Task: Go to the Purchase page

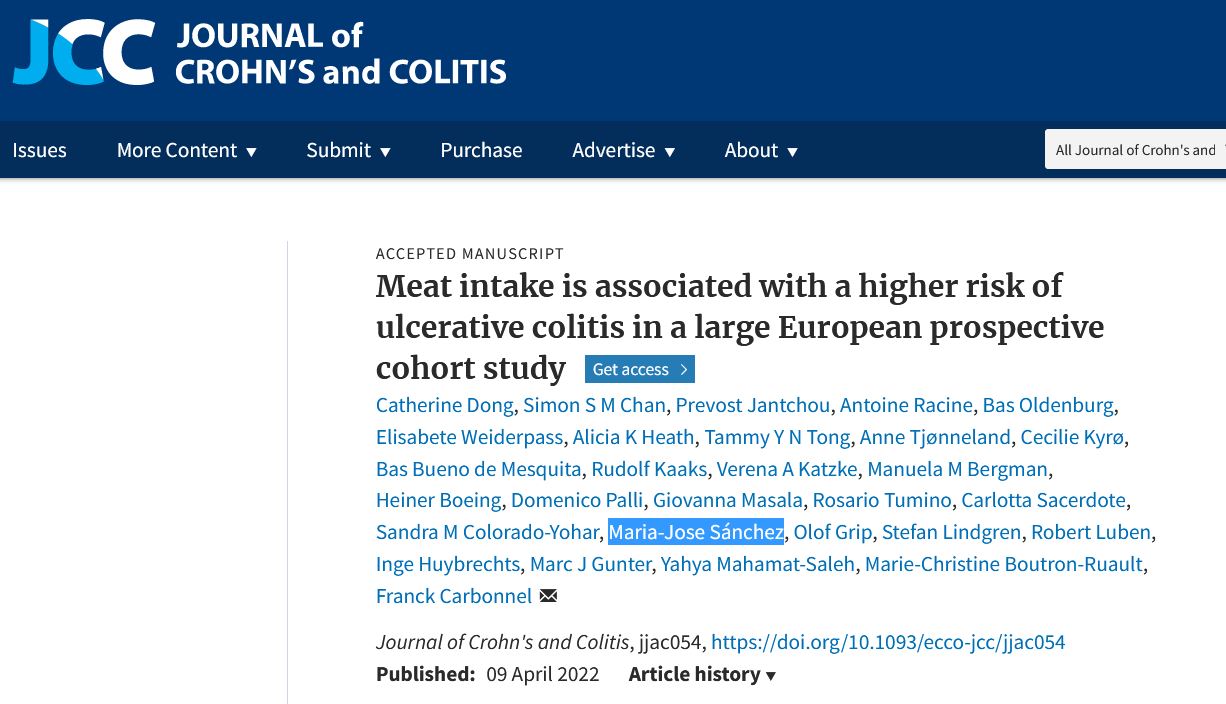Action: pyautogui.click(x=481, y=150)
